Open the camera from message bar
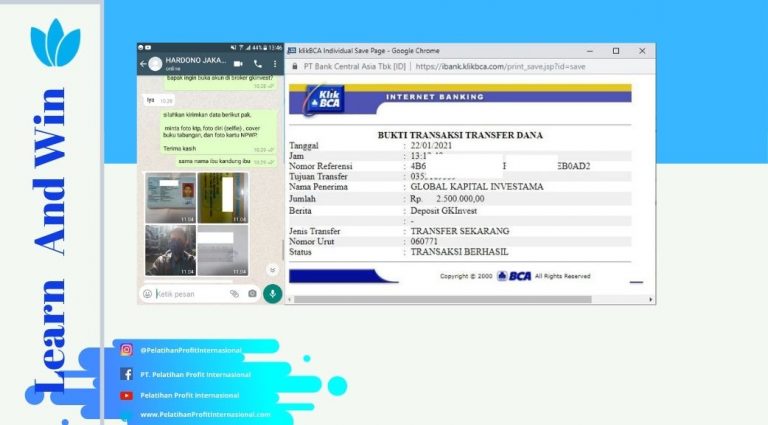The width and height of the screenshot is (768, 425). point(252,294)
